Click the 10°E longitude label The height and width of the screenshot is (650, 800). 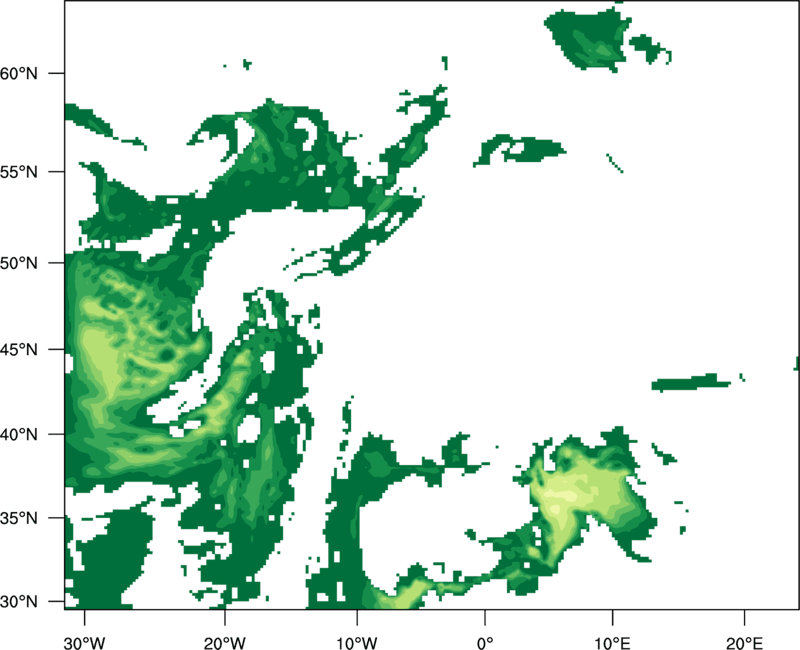[612, 643]
